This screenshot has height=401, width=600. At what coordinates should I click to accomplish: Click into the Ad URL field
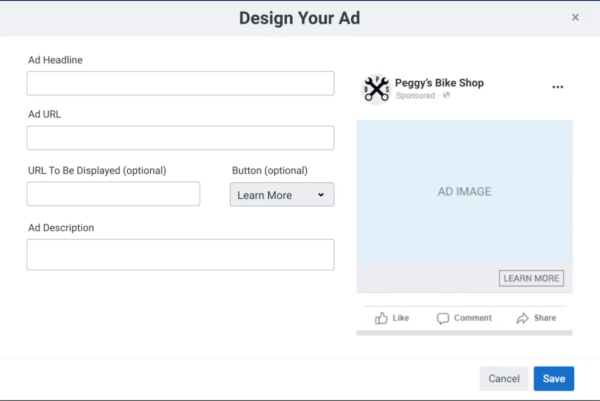(180, 138)
